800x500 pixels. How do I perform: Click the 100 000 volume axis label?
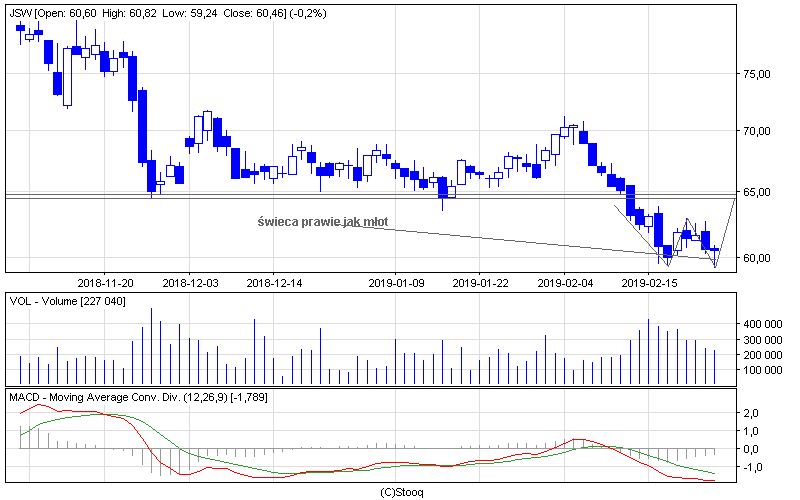coord(763,370)
